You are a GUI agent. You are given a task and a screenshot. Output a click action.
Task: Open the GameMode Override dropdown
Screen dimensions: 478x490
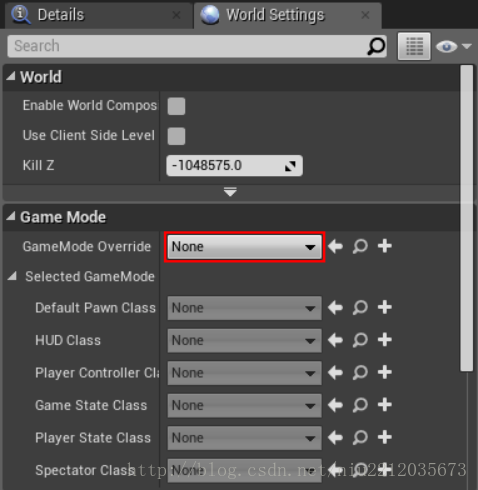pos(244,247)
